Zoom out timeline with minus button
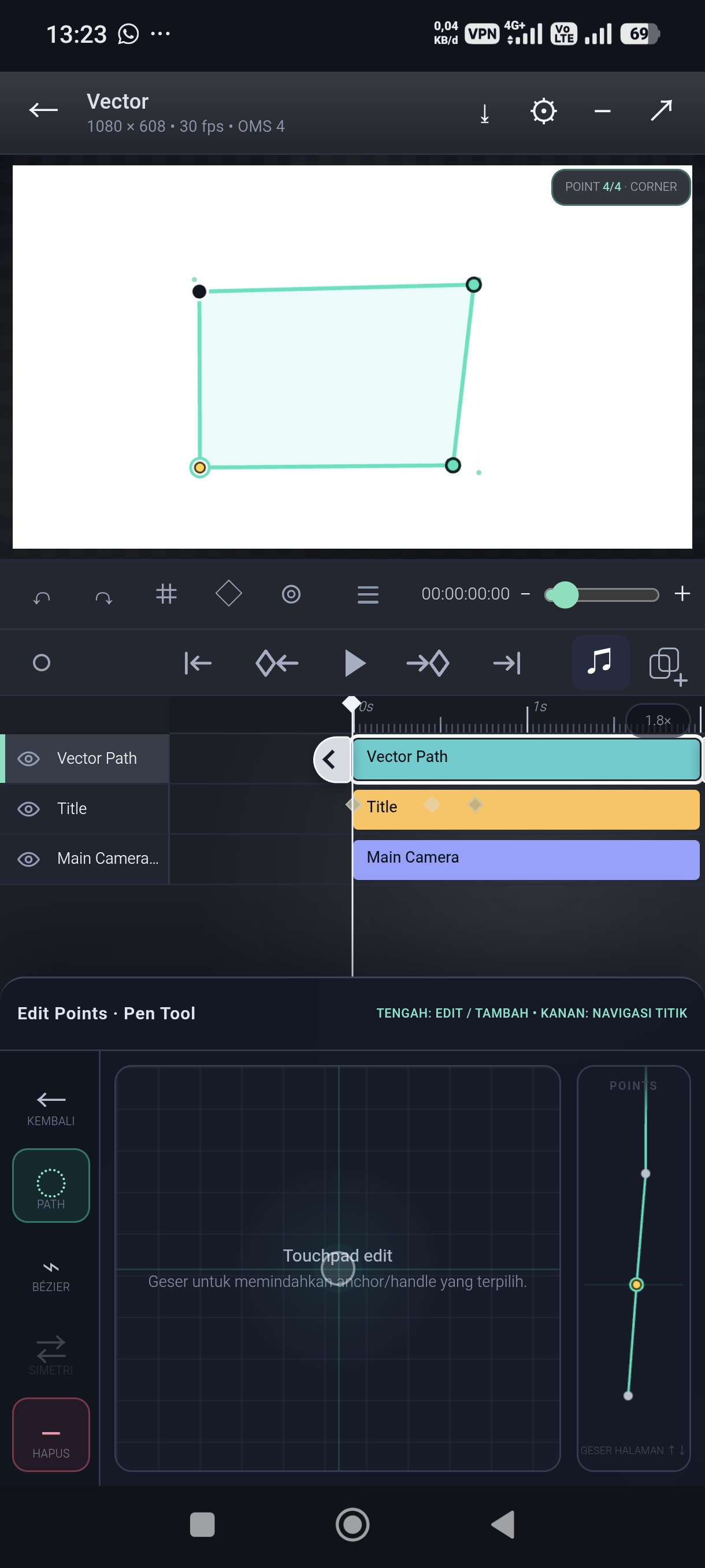The image size is (705, 1568). tap(525, 593)
